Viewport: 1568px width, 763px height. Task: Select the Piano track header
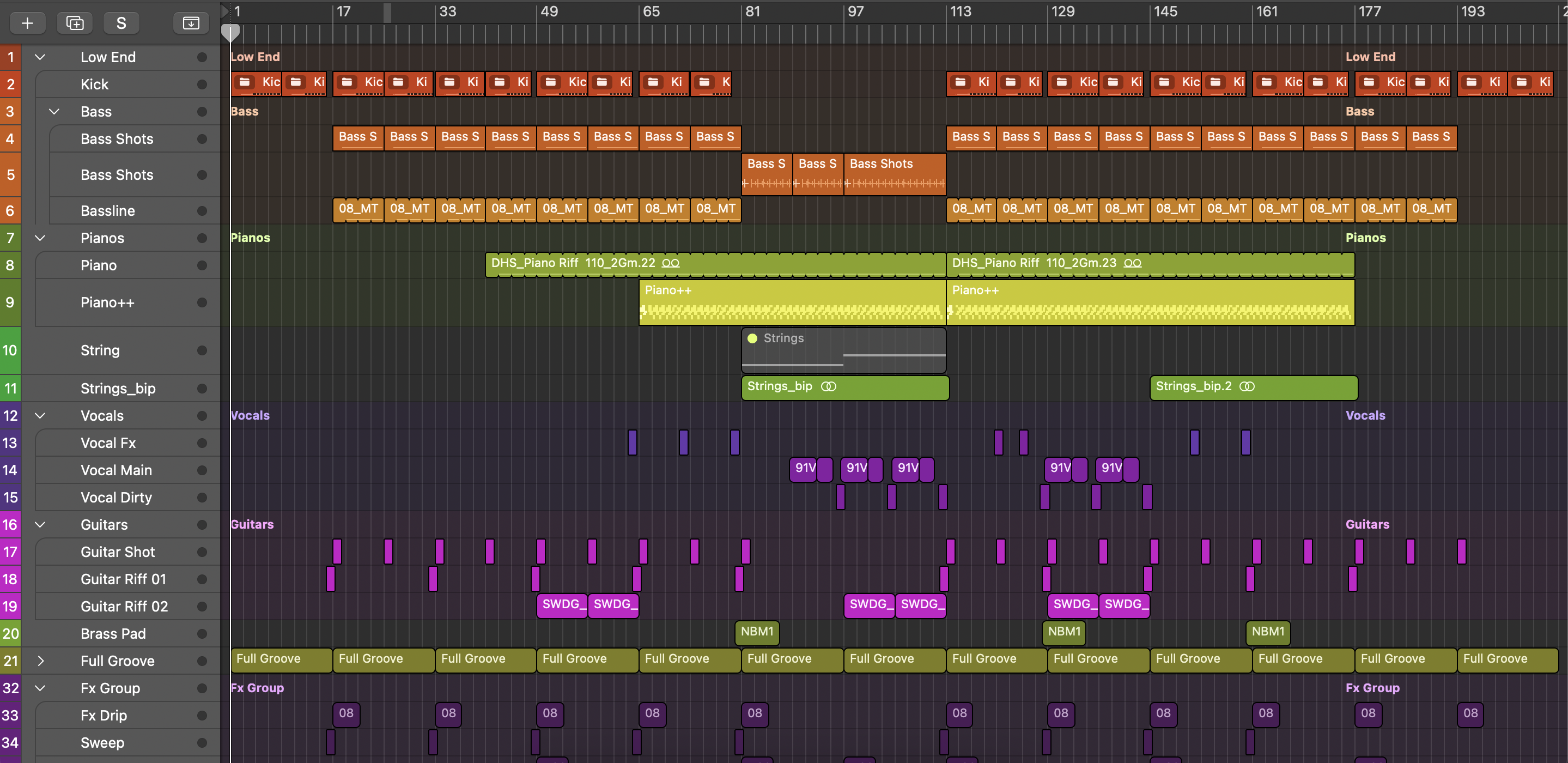[x=128, y=265]
